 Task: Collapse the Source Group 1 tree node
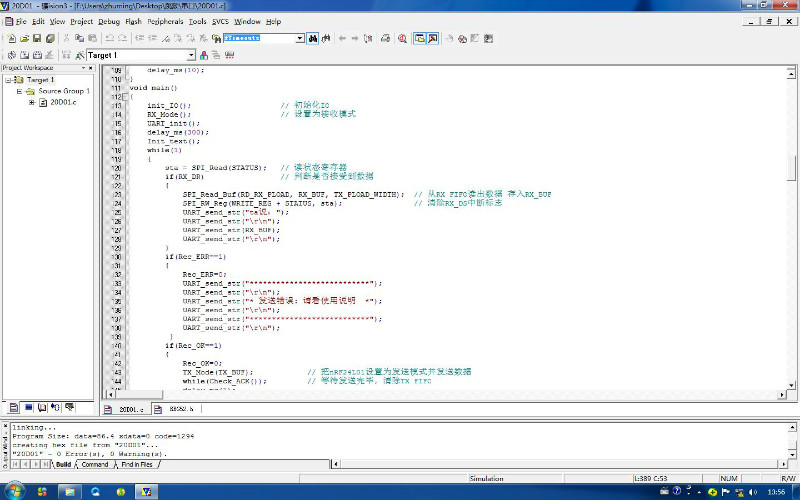pos(19,91)
